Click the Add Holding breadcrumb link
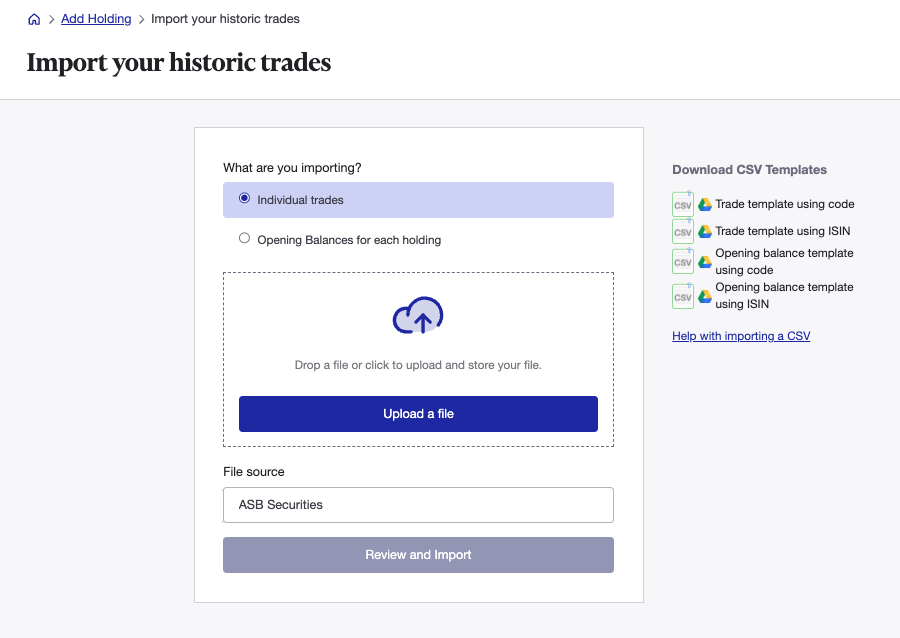The image size is (900, 638). point(96,18)
